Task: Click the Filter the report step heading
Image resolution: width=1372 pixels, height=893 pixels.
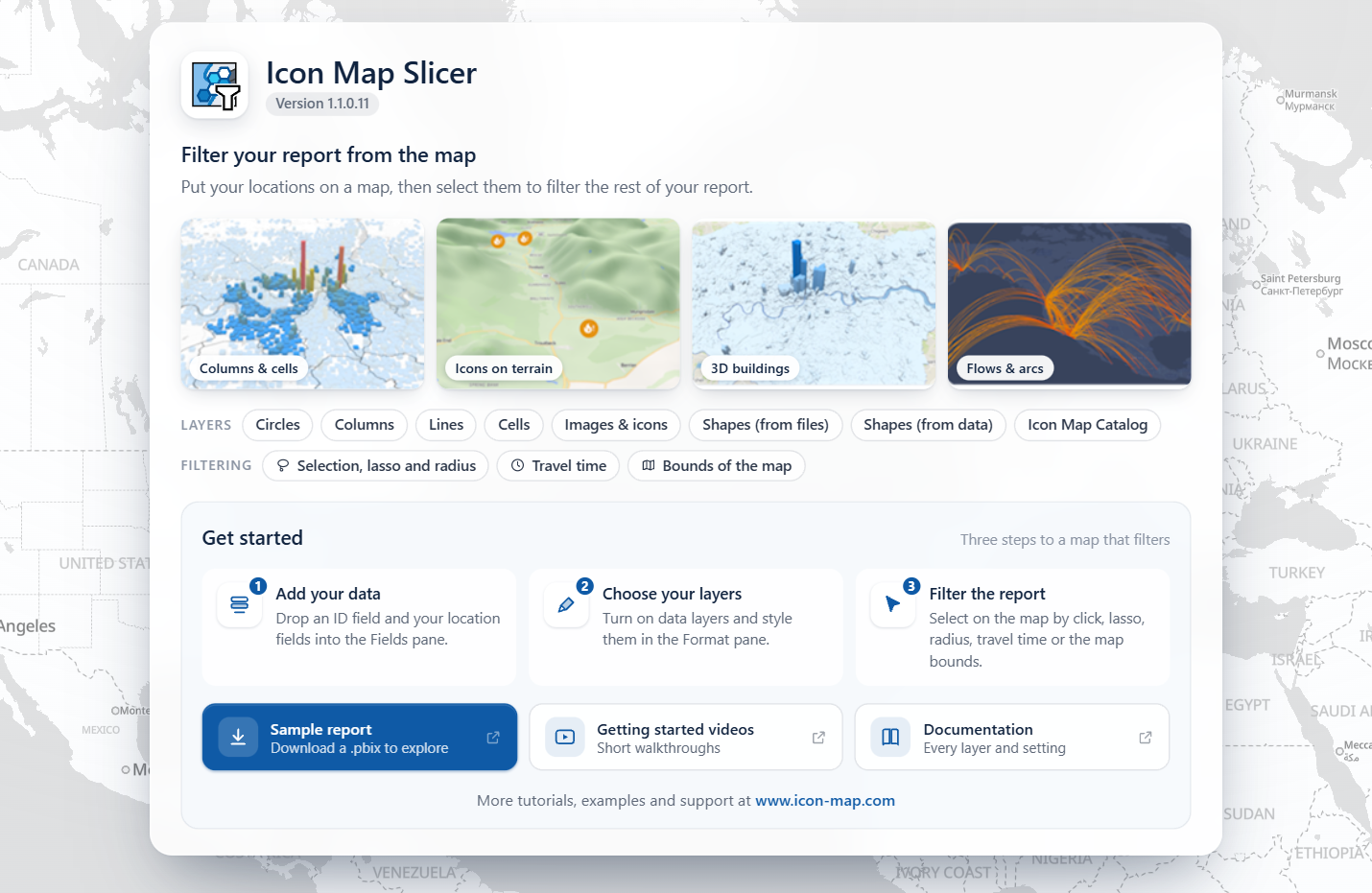Action: 987,594
